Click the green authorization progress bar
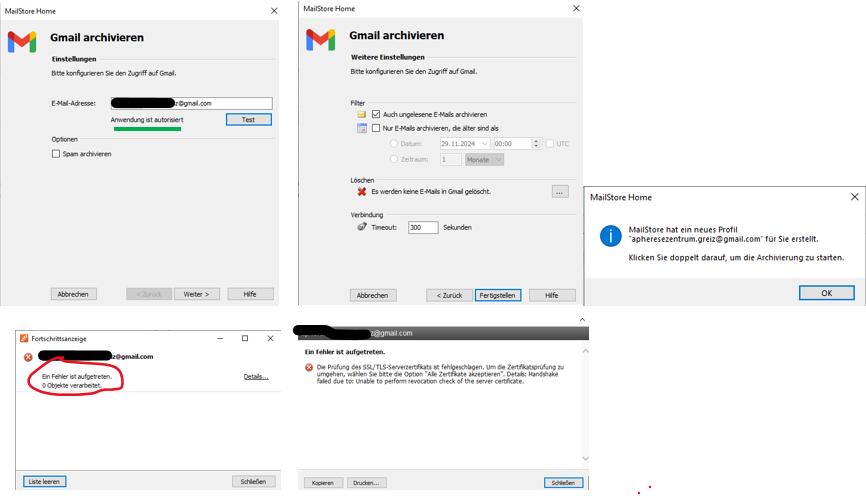Viewport: 866px width, 496px height. [x=147, y=129]
